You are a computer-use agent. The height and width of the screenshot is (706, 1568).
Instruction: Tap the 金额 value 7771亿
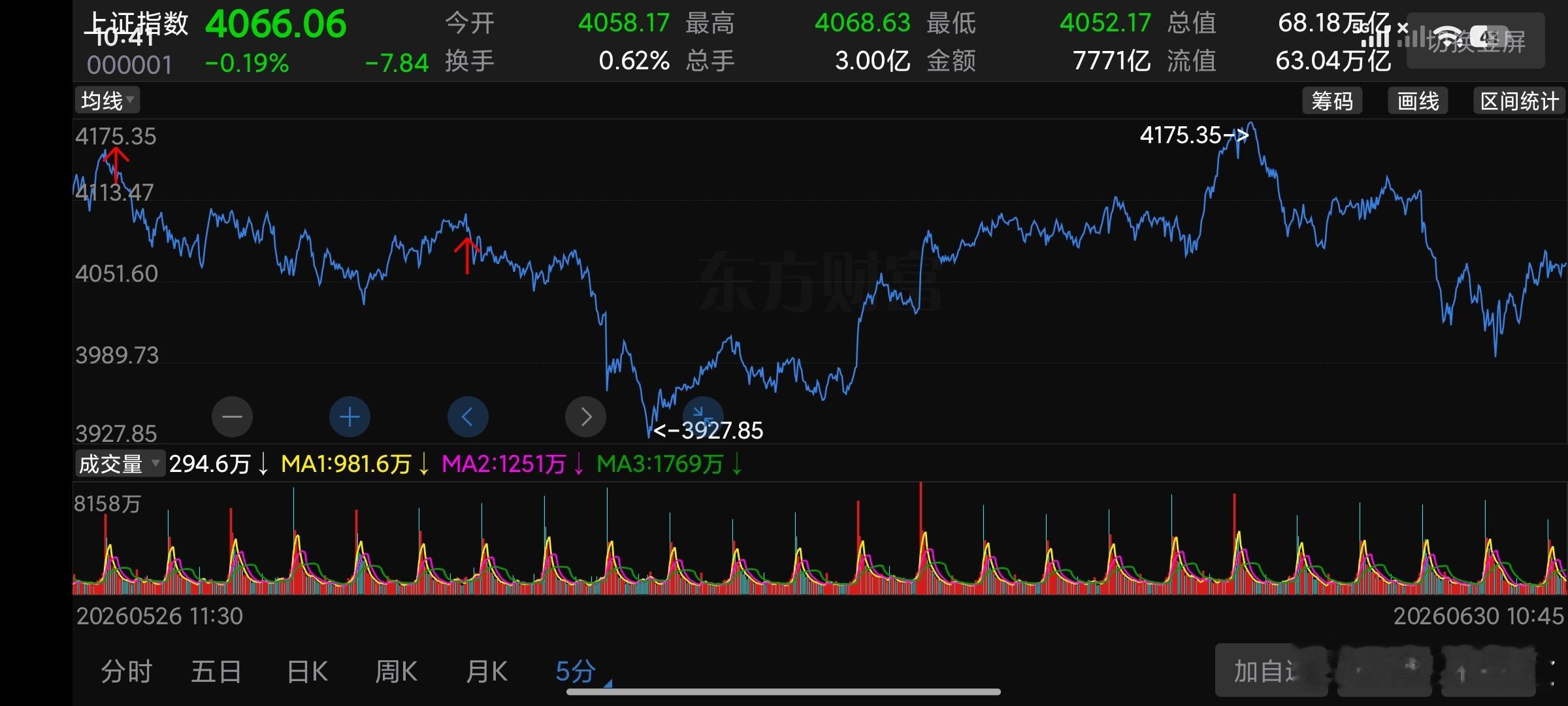pyautogui.click(x=1112, y=61)
